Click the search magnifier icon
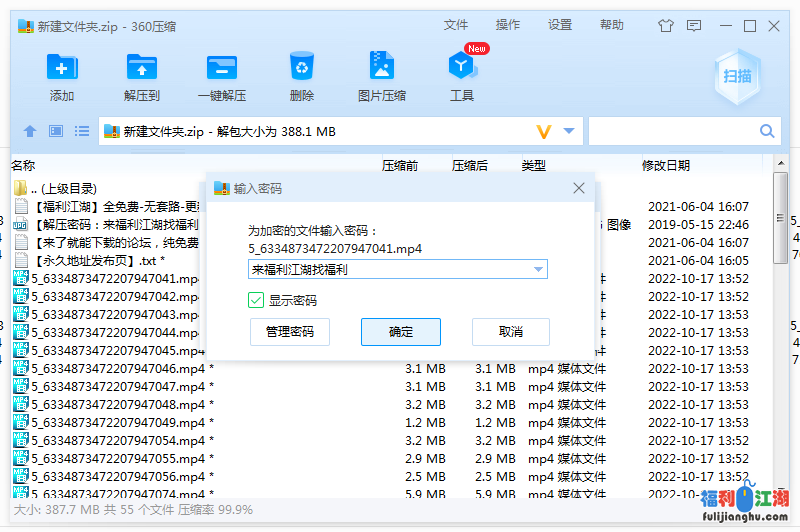Image resolution: width=800 pixels, height=532 pixels. point(768,131)
